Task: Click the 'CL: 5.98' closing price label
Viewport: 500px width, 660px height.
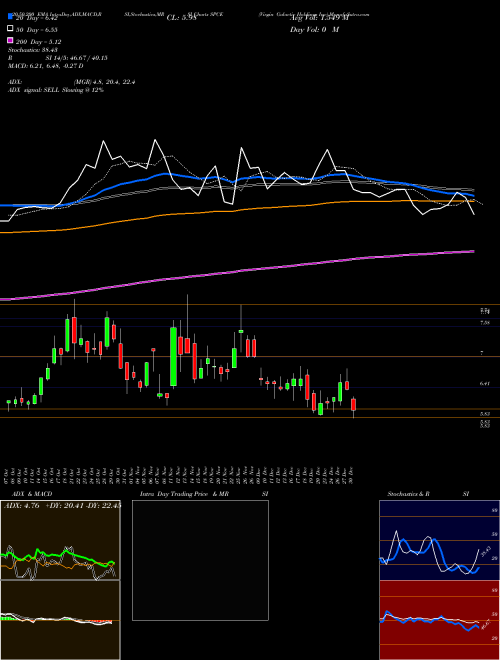Action: click(181, 18)
